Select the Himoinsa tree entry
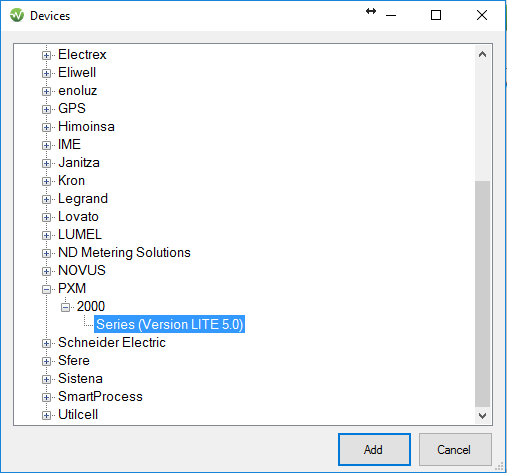 click(86, 127)
